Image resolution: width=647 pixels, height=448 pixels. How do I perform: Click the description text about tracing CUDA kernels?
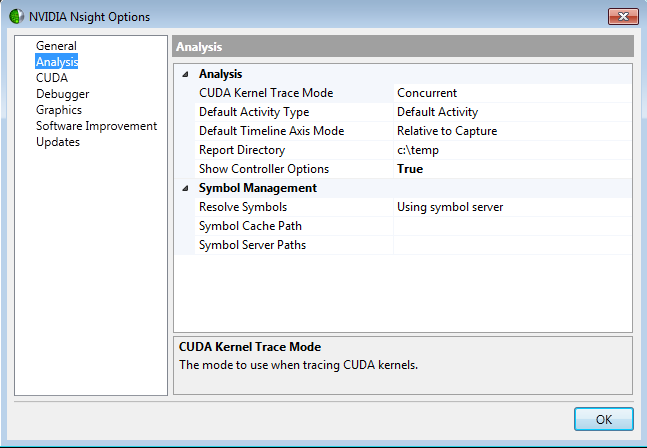(x=298, y=365)
